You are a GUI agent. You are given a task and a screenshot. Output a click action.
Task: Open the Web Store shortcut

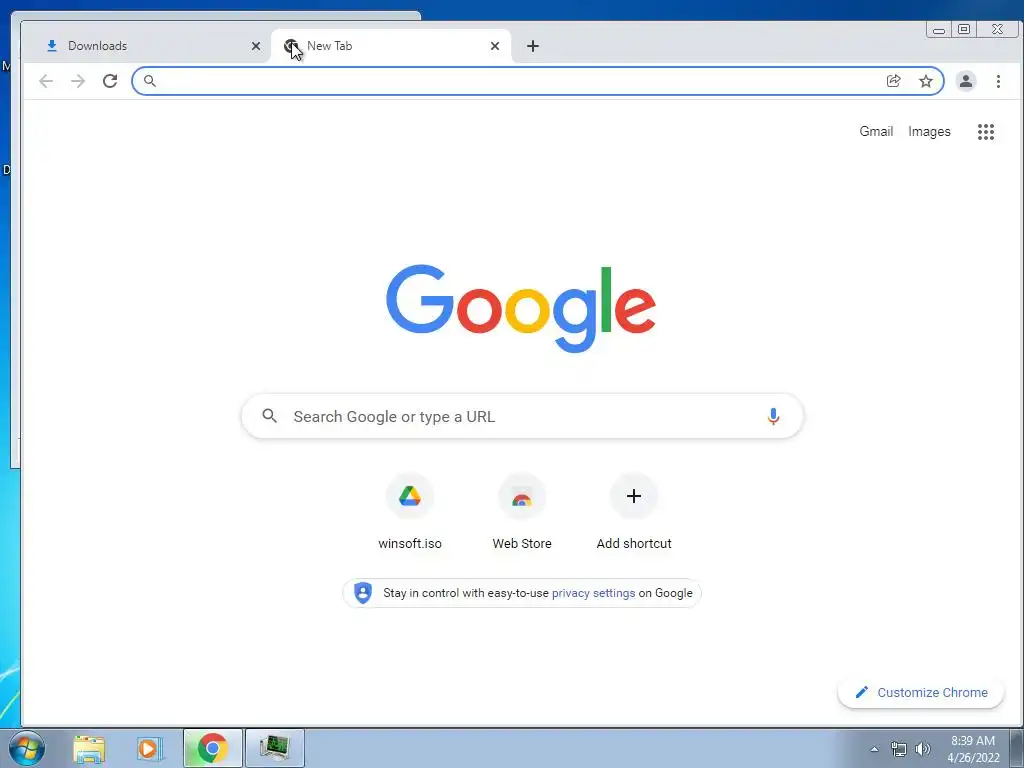[522, 512]
